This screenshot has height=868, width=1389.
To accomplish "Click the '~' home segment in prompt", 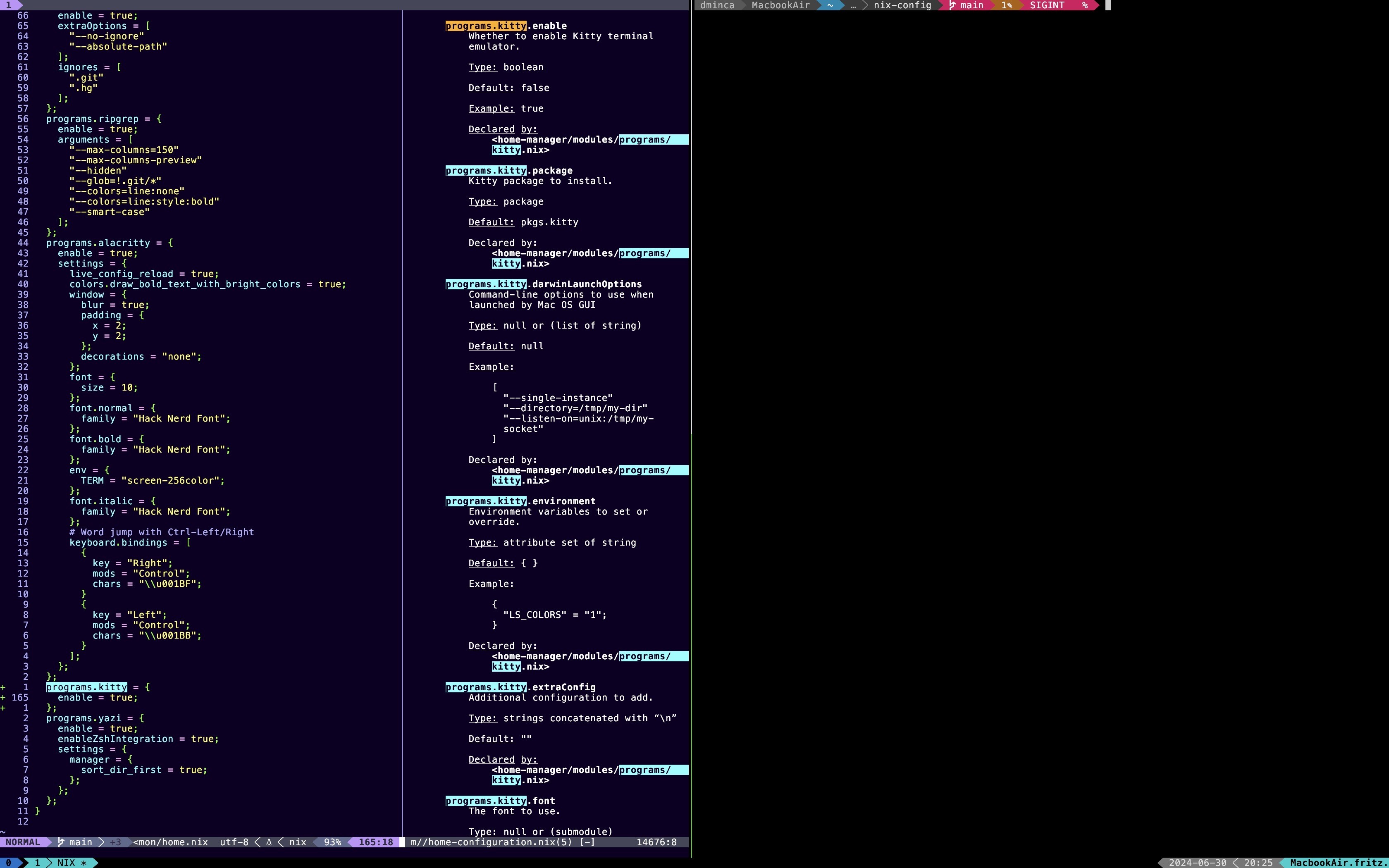I will click(x=830, y=5).
